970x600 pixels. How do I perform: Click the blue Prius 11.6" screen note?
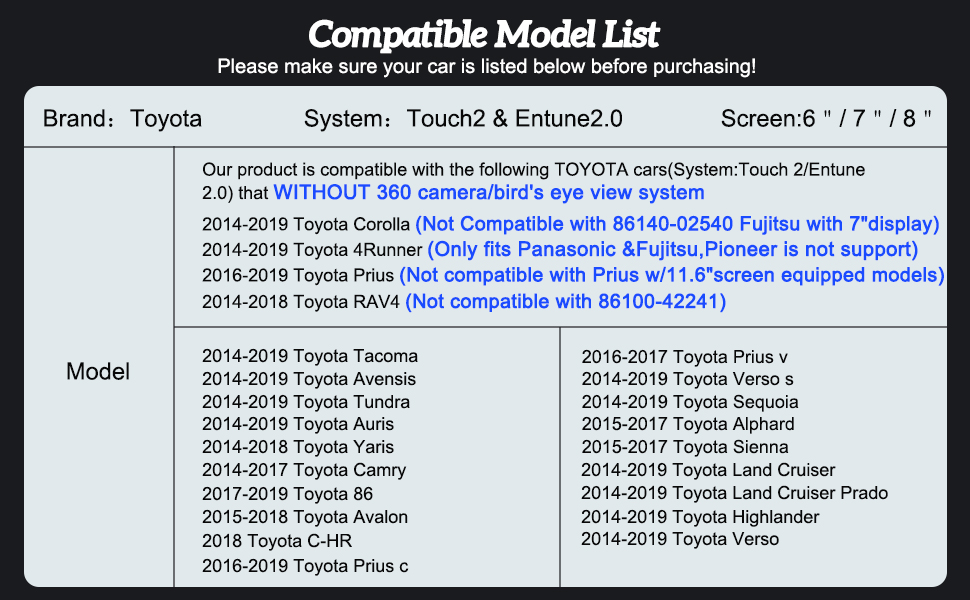[x=672, y=275]
